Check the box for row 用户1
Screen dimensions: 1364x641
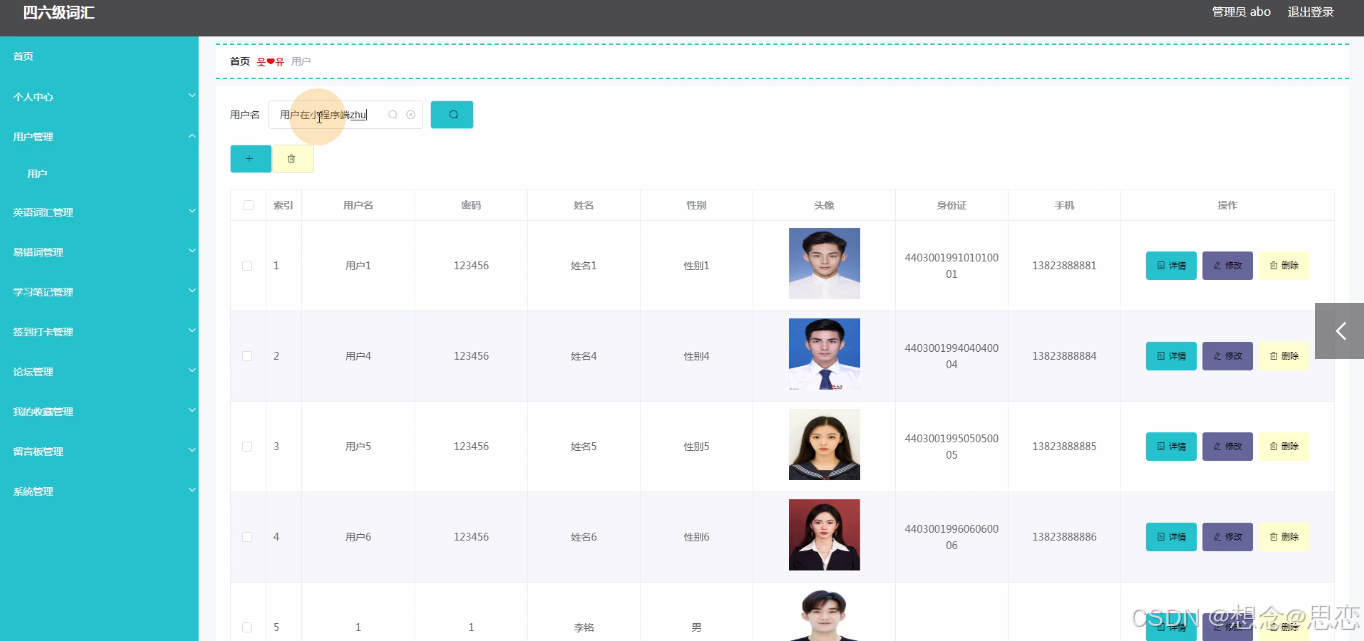tap(247, 266)
